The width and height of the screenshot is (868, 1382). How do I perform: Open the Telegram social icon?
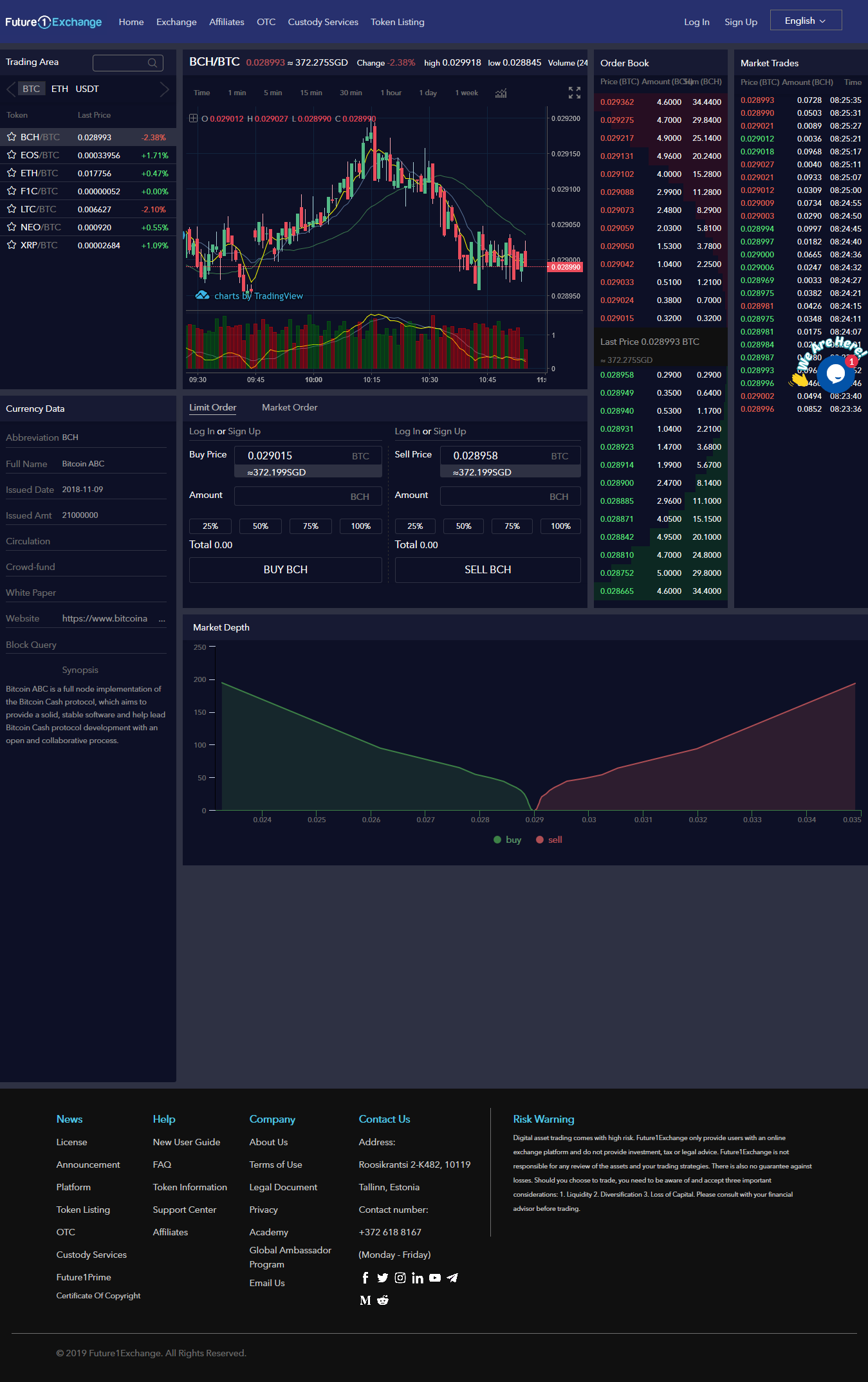pos(452,1278)
